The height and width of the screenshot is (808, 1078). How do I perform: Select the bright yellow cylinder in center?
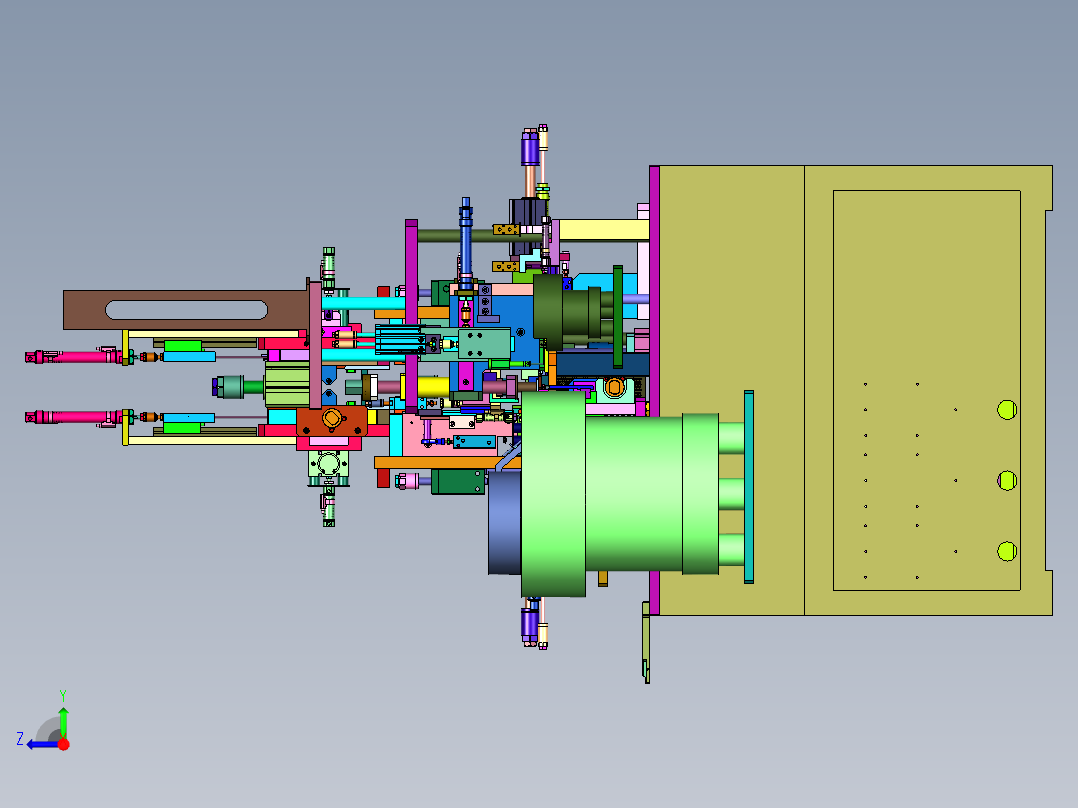pos(426,386)
